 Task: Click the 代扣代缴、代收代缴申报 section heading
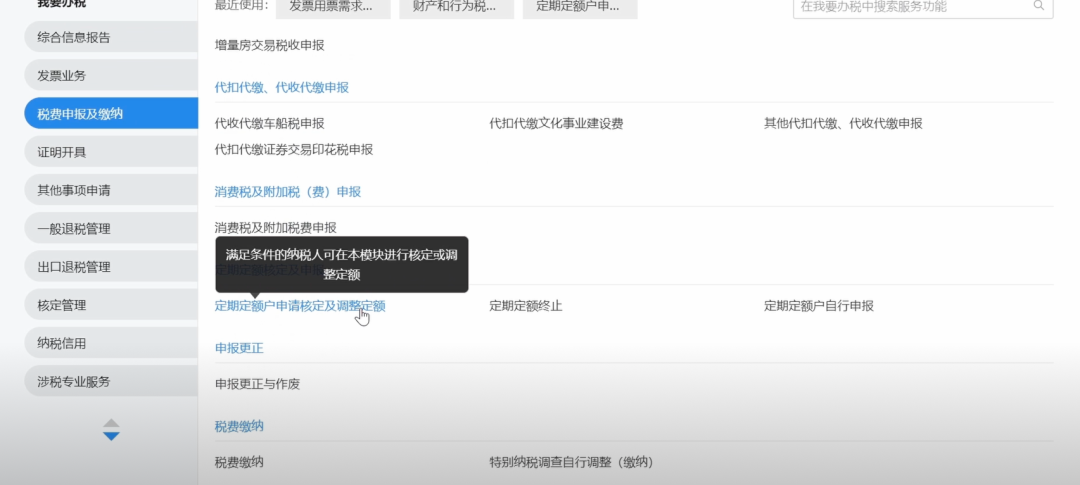(282, 87)
